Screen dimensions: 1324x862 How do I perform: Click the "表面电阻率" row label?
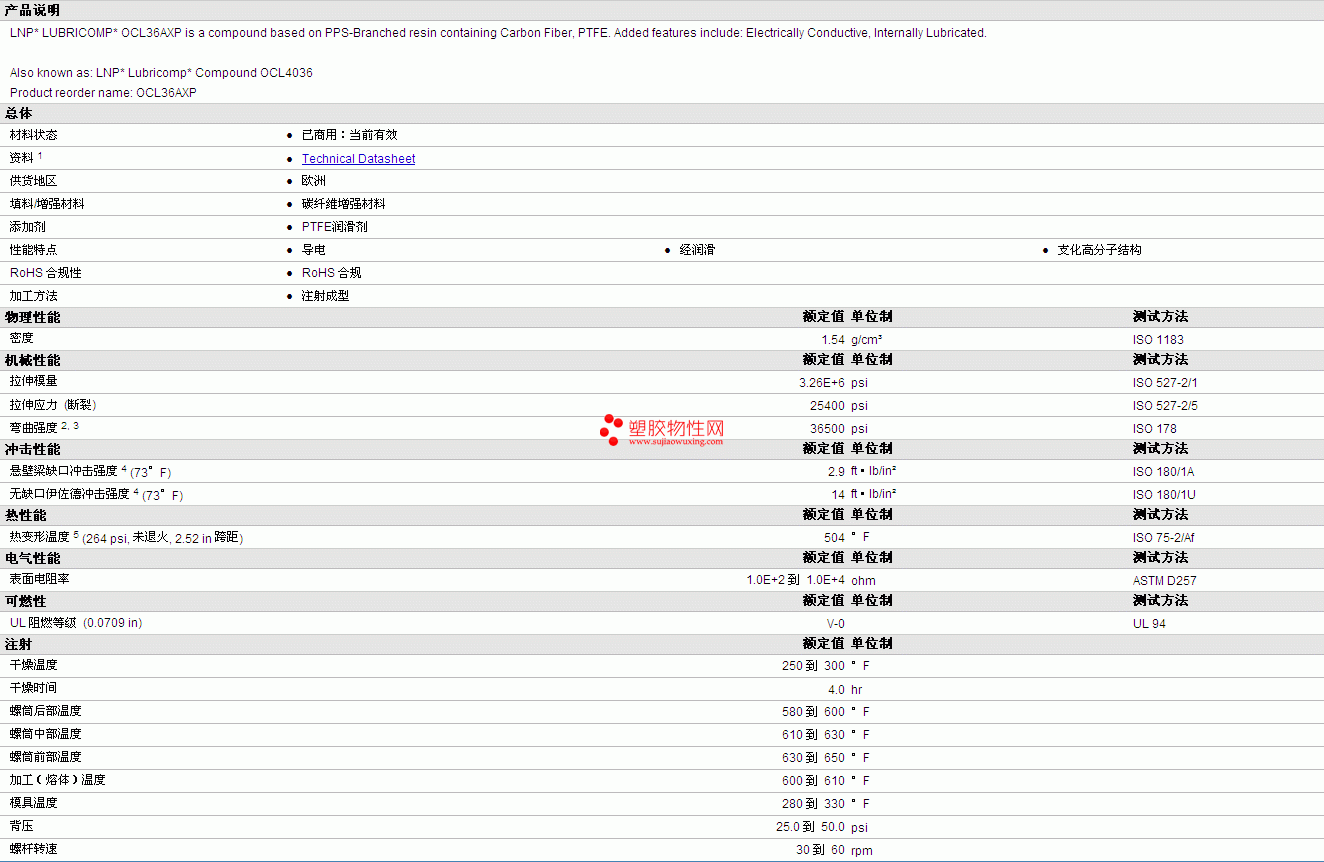pos(40,579)
